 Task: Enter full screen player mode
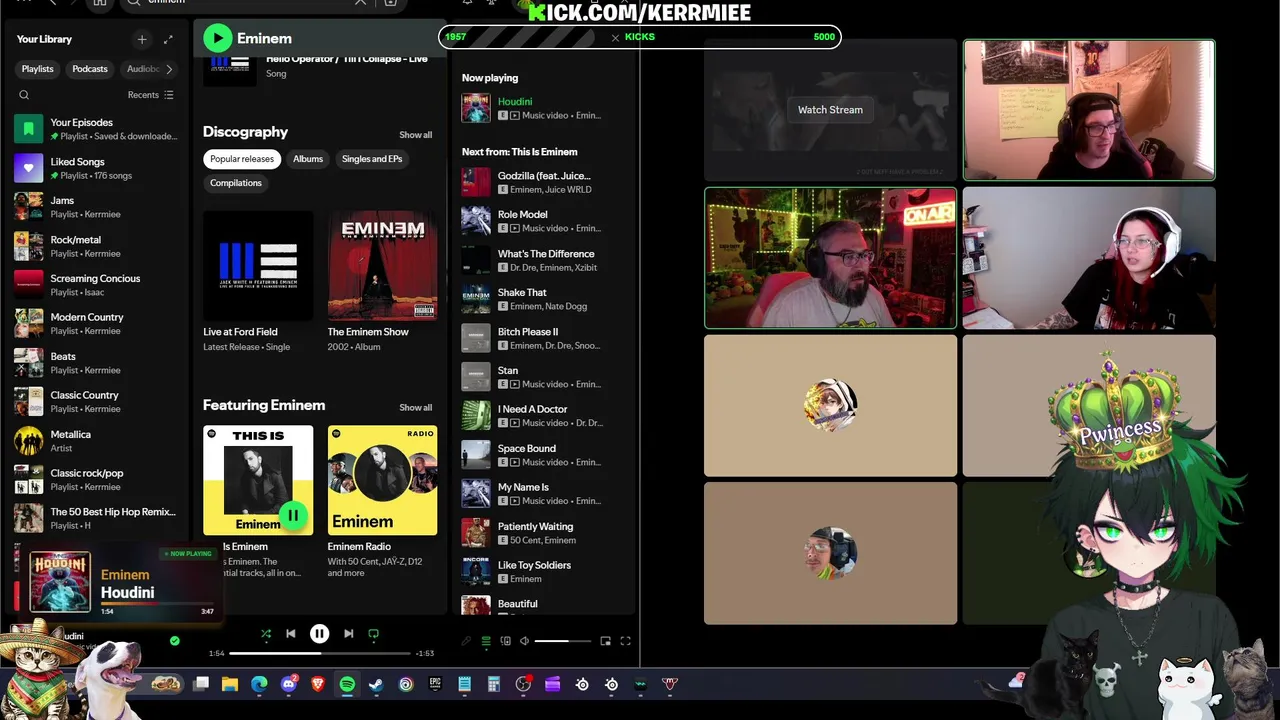(626, 641)
